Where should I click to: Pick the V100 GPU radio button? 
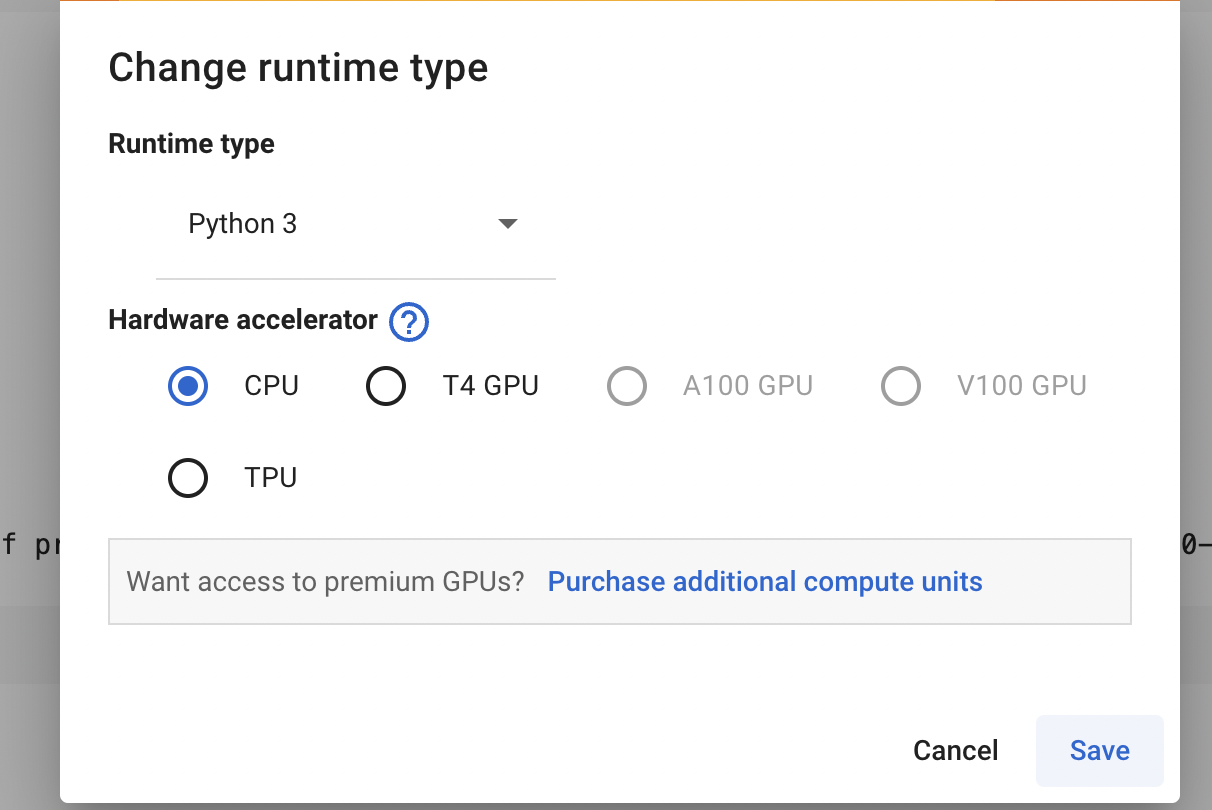coord(901,386)
